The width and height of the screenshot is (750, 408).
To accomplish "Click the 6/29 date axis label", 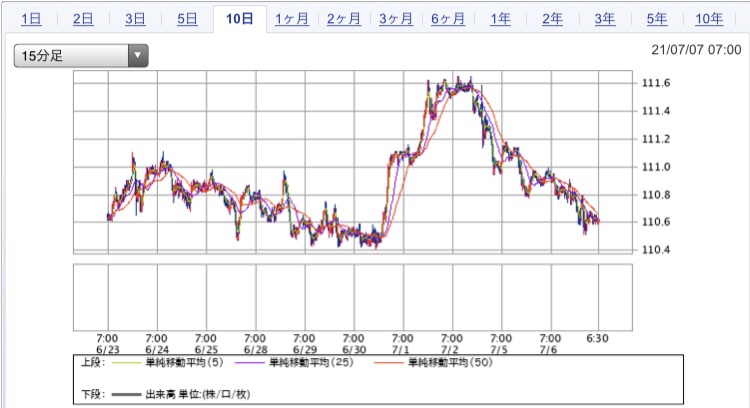I will click(x=305, y=350).
